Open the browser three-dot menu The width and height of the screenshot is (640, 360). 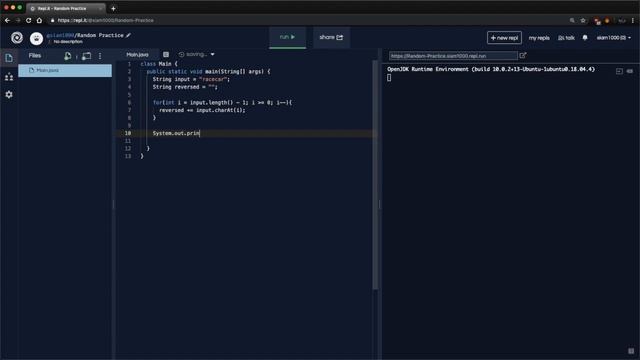(x=633, y=20)
